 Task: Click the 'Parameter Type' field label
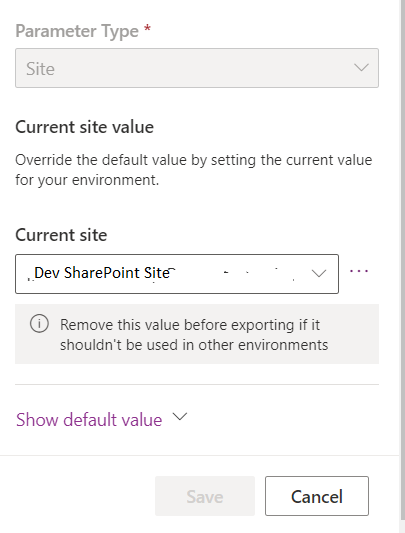tap(77, 31)
